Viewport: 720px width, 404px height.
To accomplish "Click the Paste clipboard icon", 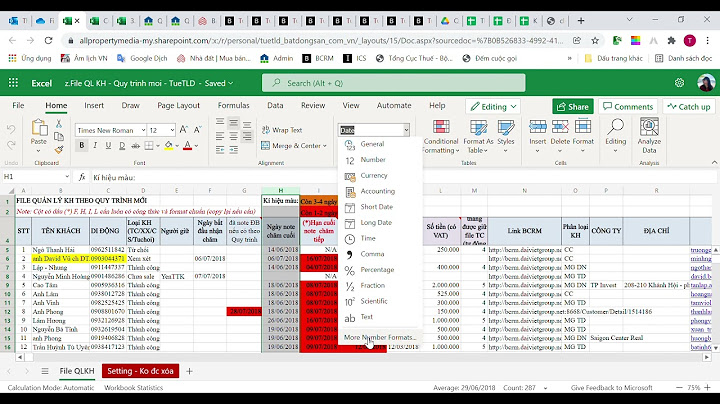I will pyautogui.click(x=39, y=127).
